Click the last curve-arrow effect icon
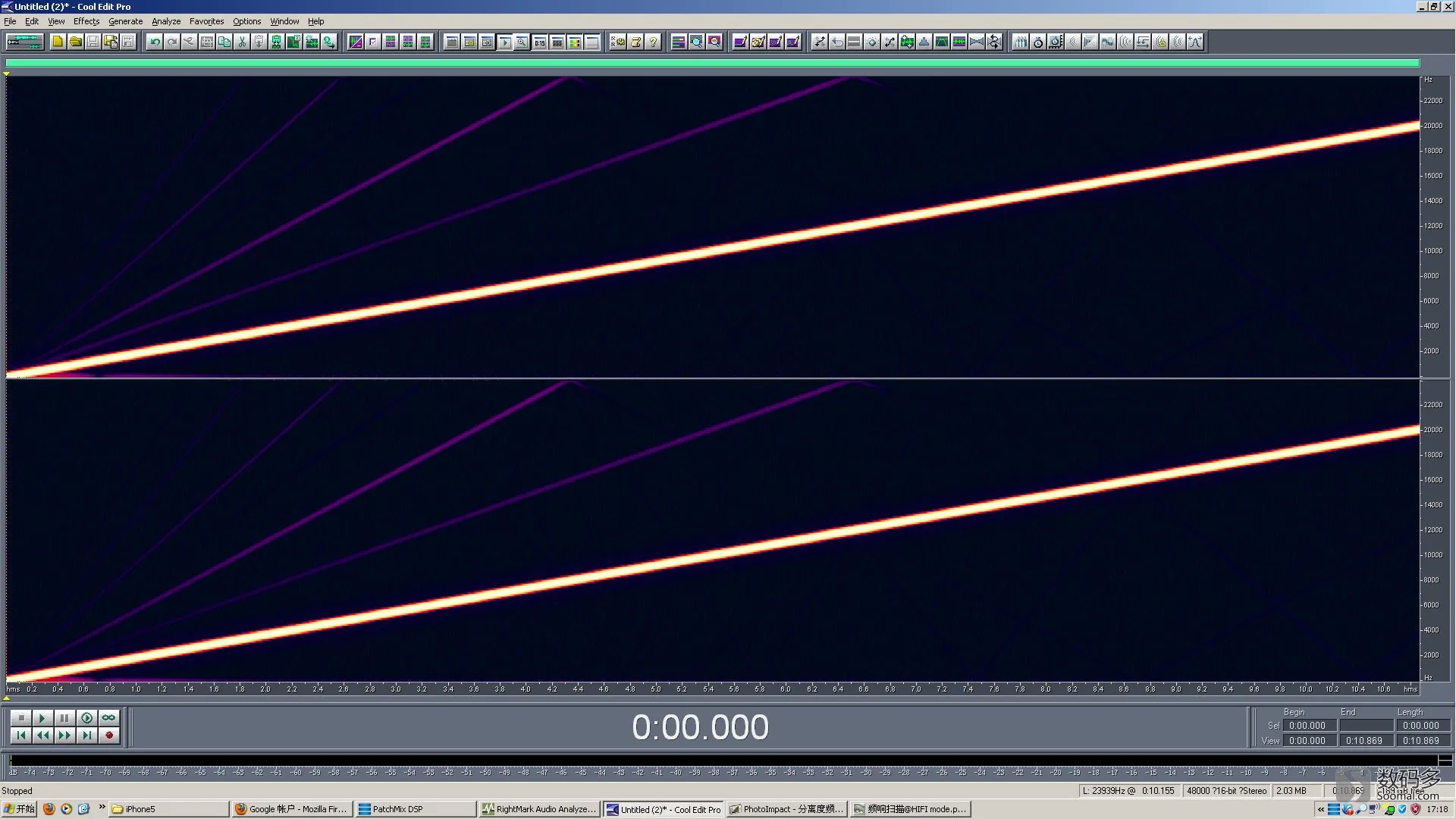This screenshot has height=819, width=1456. [1195, 42]
